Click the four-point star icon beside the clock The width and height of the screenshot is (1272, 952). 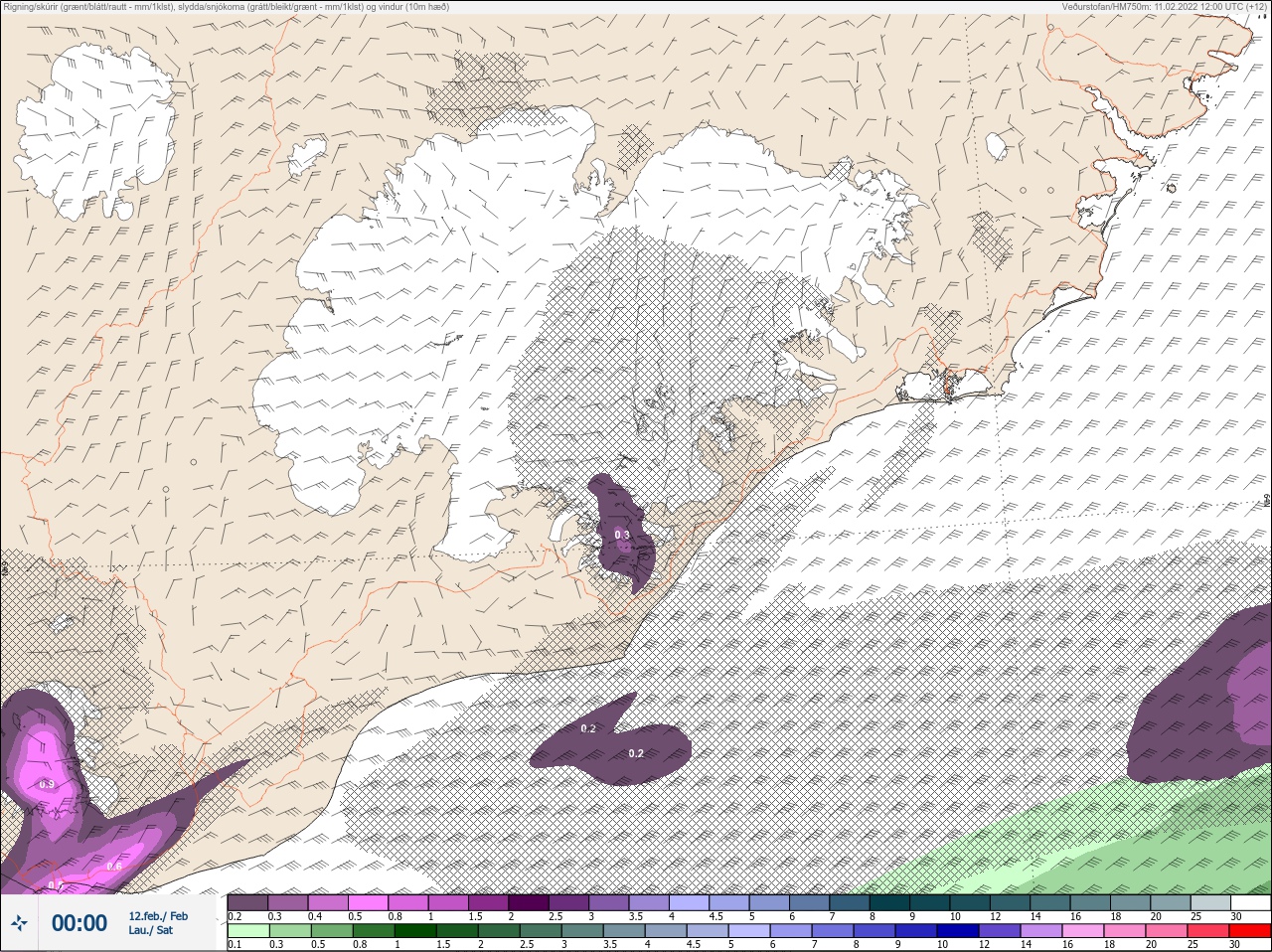click(x=19, y=924)
